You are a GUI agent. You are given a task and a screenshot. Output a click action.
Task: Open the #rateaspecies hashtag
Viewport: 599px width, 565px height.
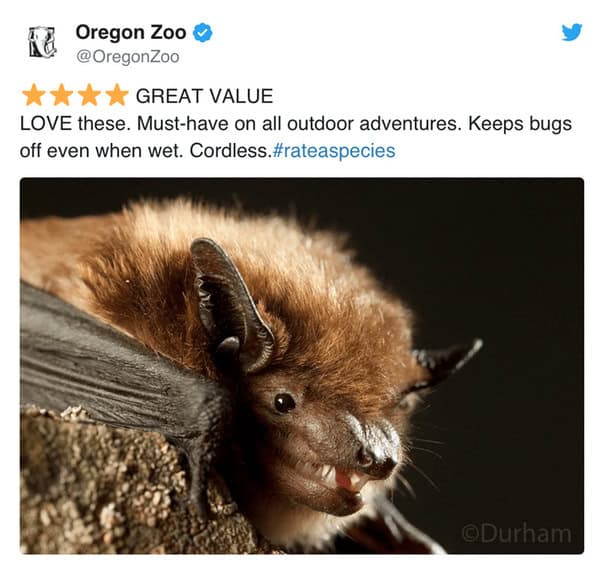[x=333, y=151]
